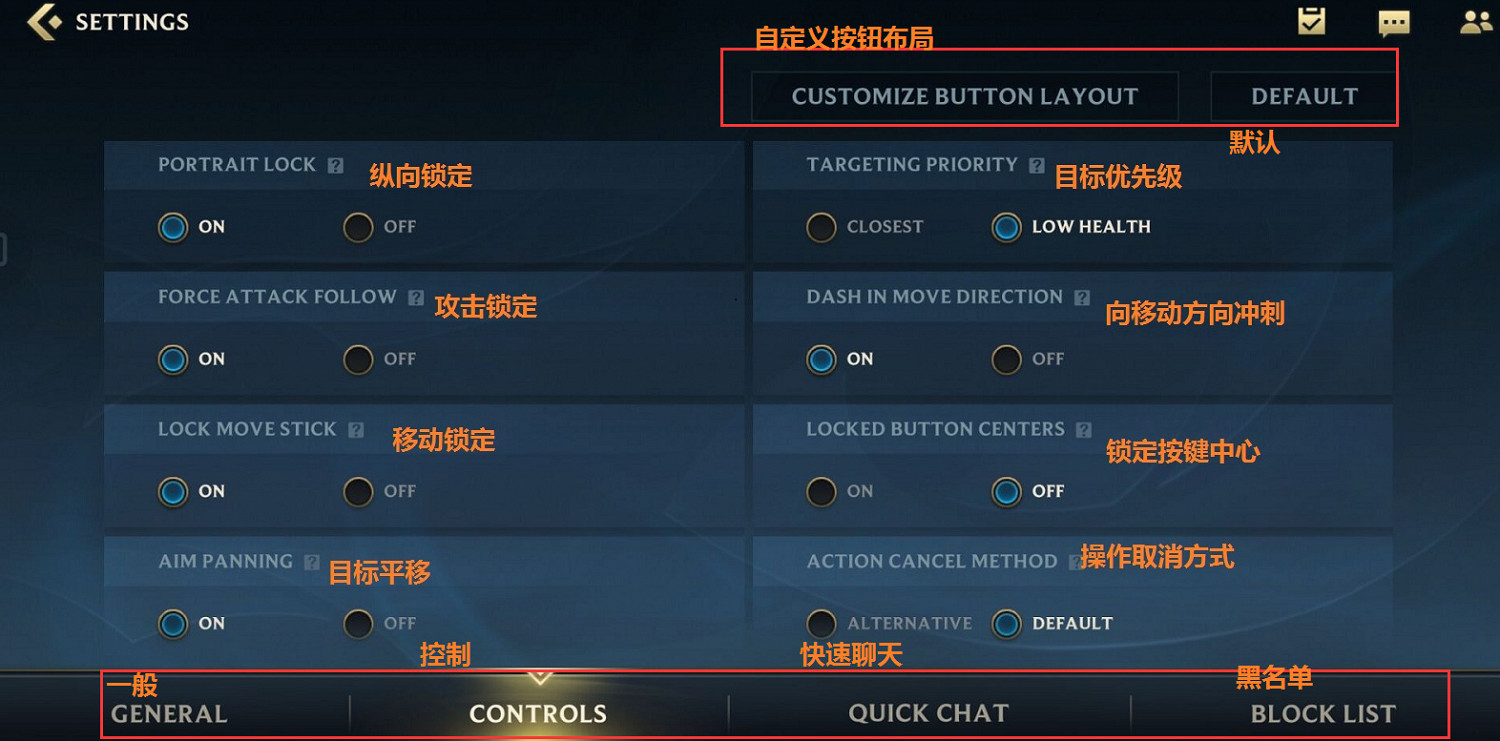Open the Block List tab
The height and width of the screenshot is (741, 1500).
[1323, 714]
